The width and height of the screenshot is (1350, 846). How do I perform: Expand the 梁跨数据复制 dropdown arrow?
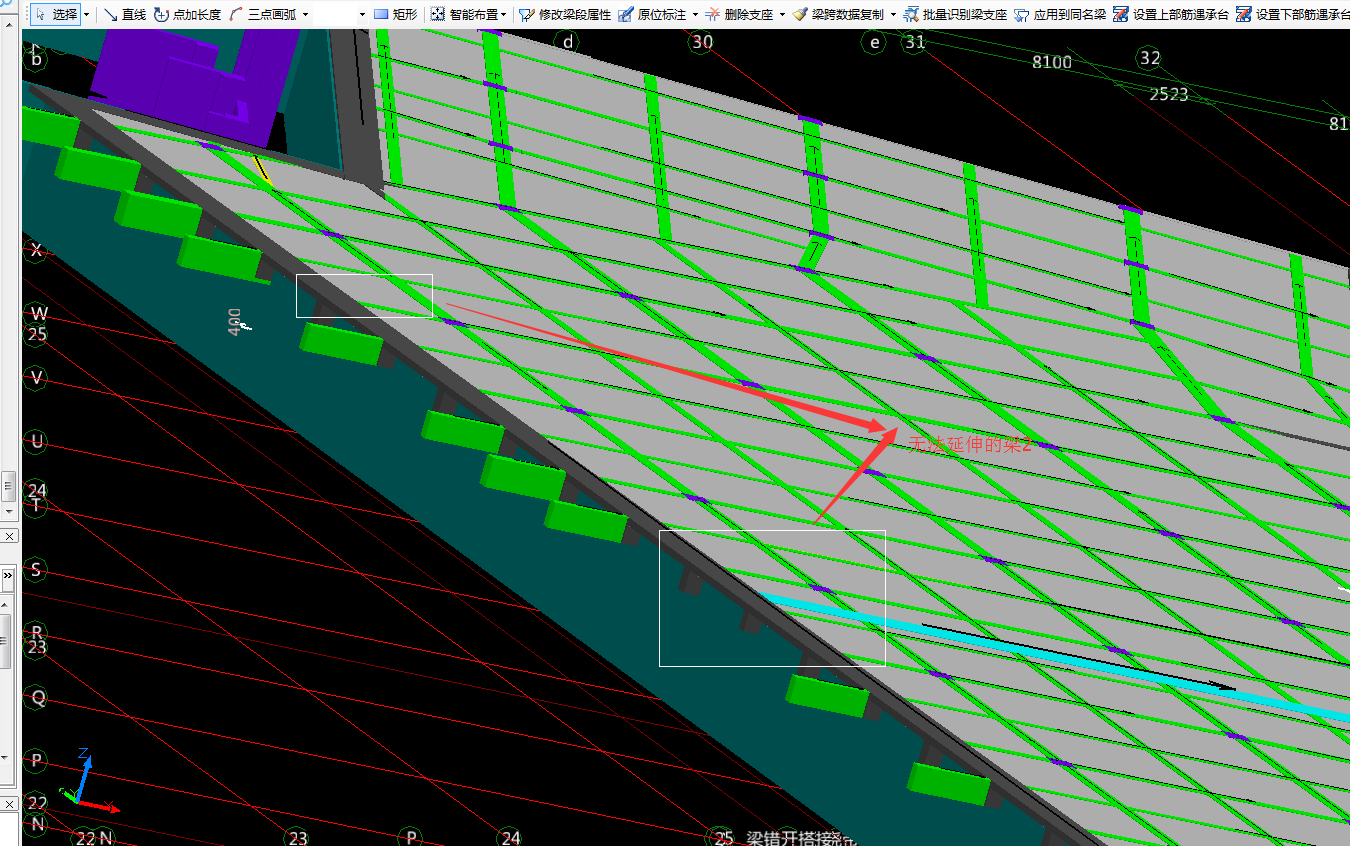[x=893, y=15]
